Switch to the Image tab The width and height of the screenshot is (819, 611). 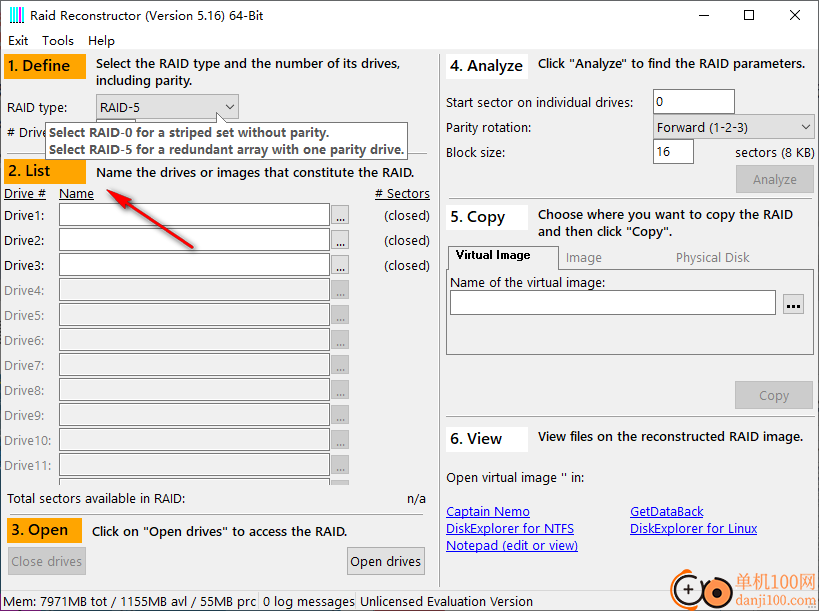point(583,257)
